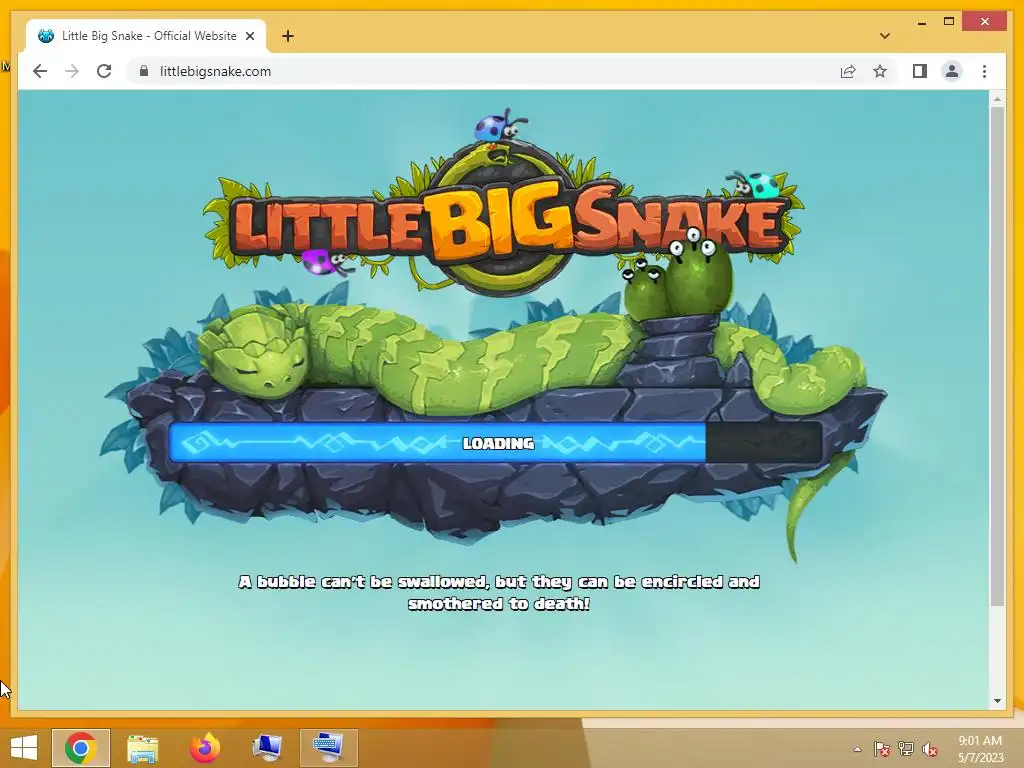This screenshot has height=768, width=1024.
Task: Open the Chrome three-dot menu
Action: pos(984,71)
